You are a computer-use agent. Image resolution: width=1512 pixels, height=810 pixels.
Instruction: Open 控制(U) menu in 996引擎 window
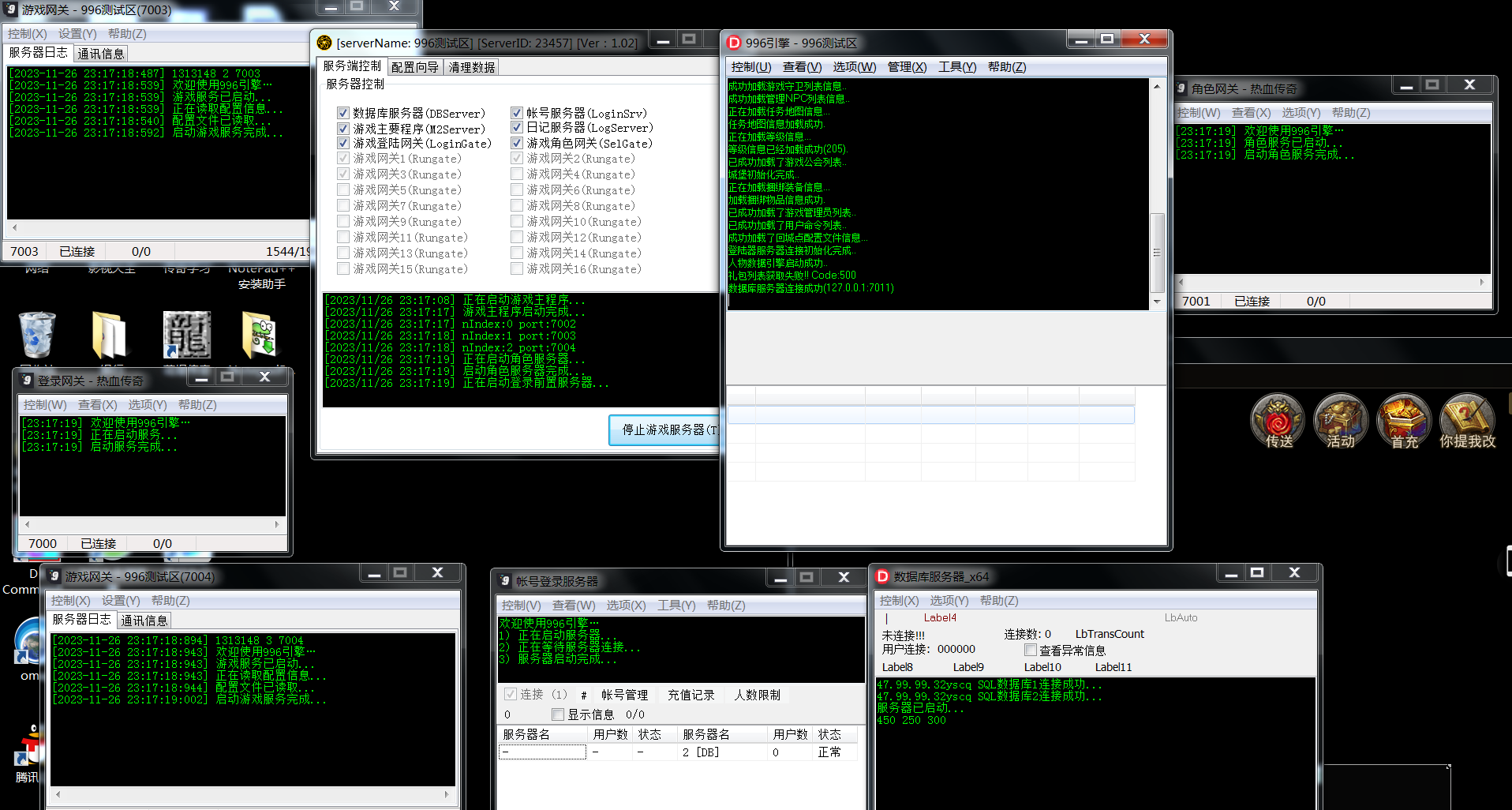750,67
